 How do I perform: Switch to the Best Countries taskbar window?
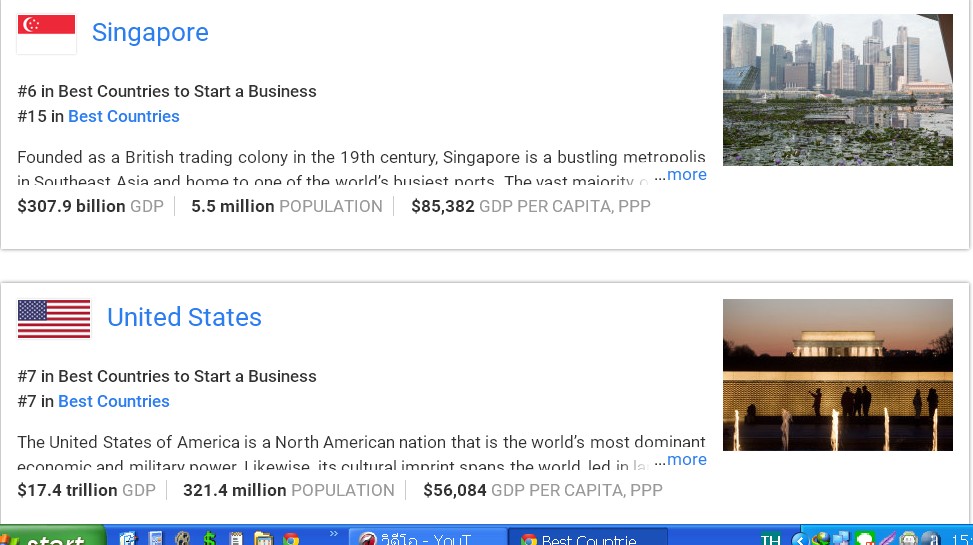tap(588, 539)
